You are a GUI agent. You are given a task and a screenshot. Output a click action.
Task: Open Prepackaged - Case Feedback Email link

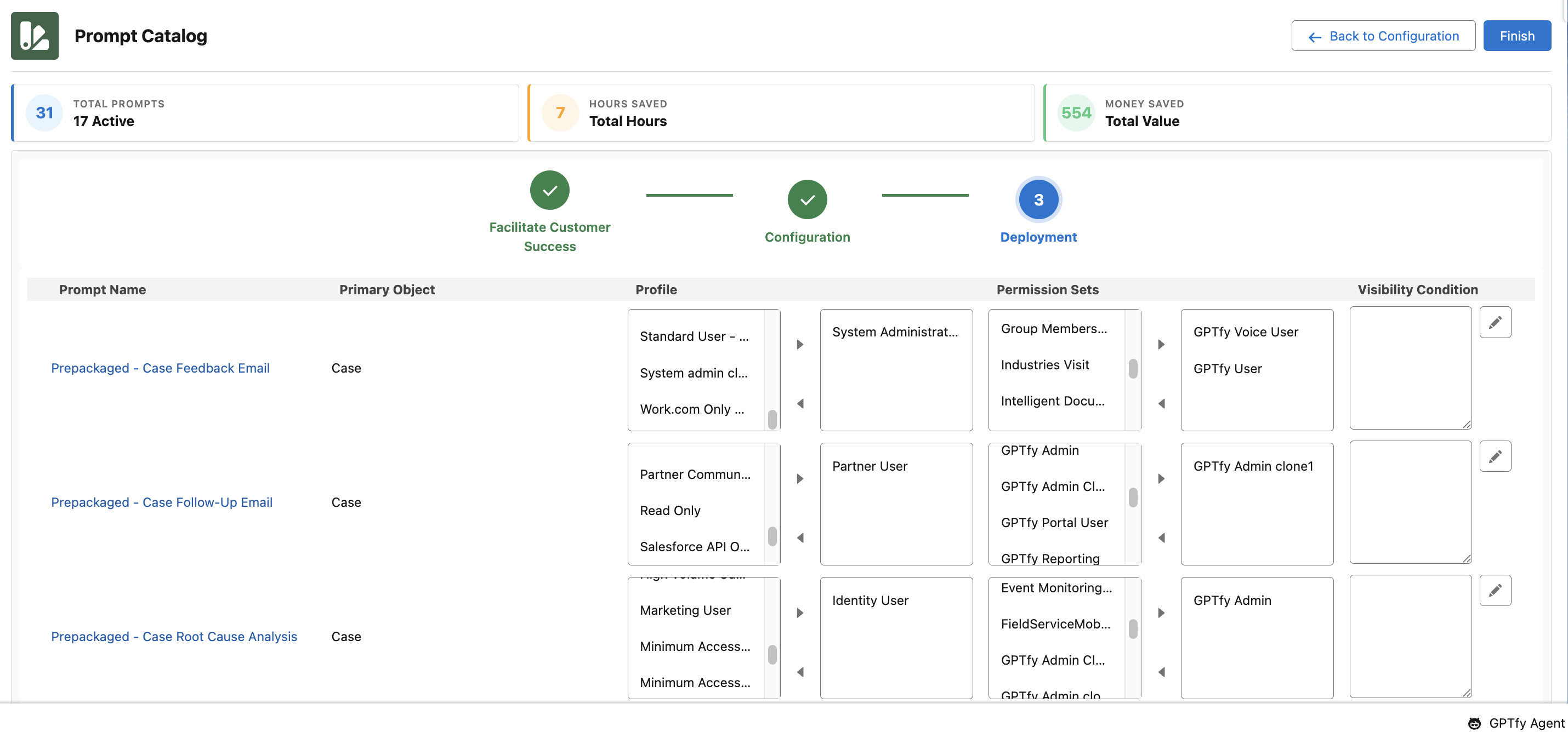(160, 368)
